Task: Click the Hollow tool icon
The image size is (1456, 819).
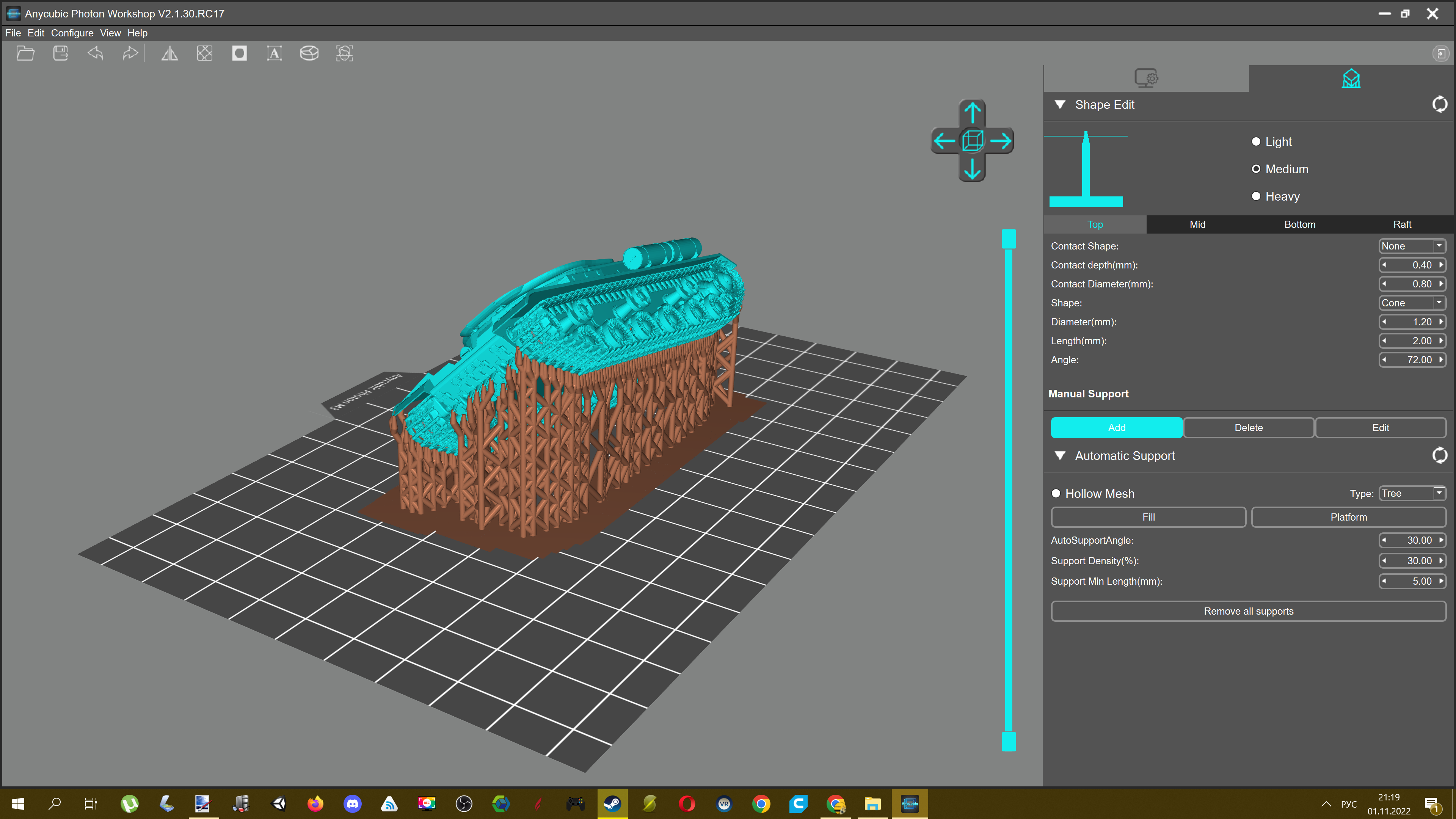Action: [x=239, y=53]
